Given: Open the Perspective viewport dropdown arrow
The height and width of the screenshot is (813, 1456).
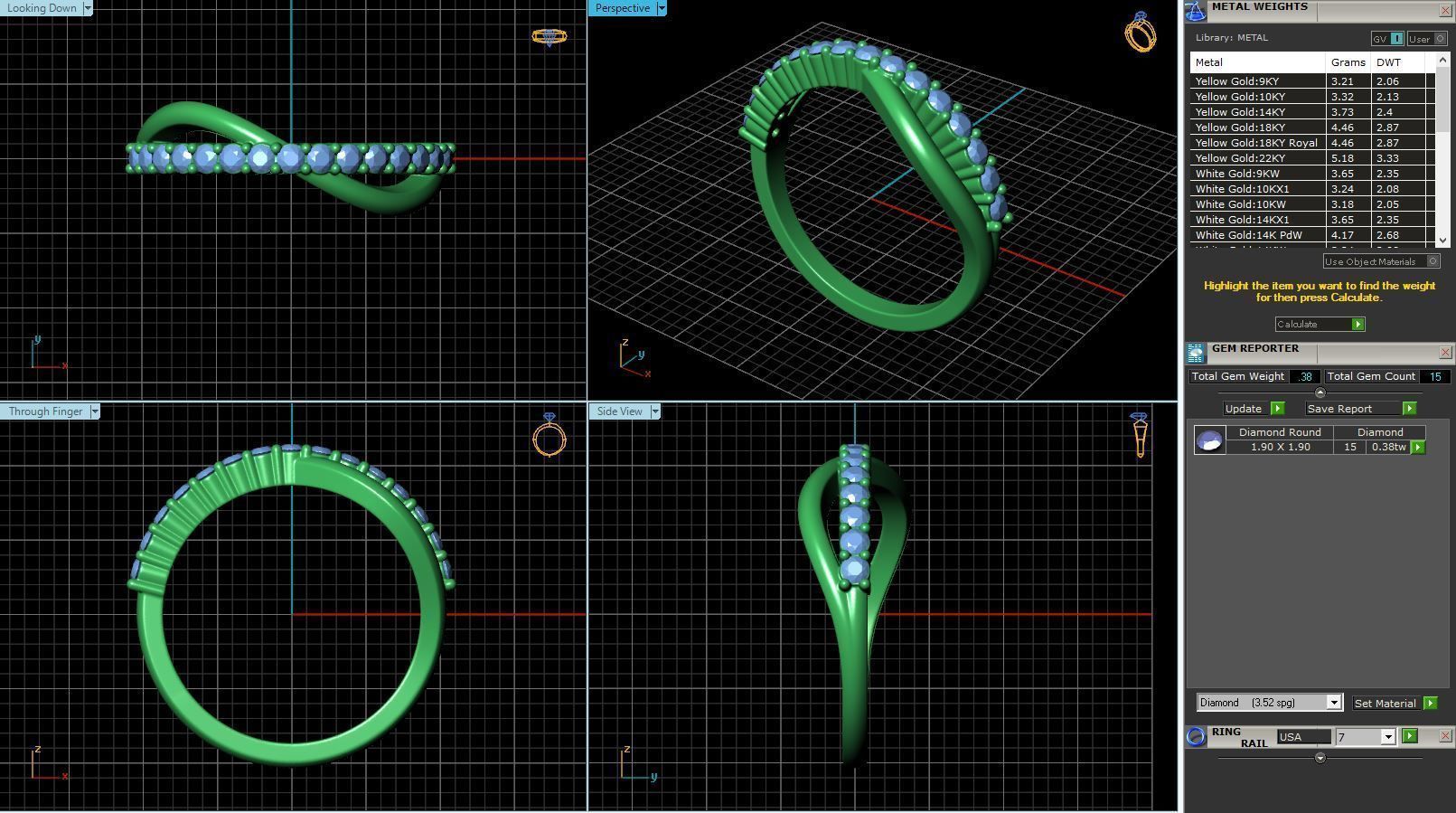Looking at the screenshot, I should (x=662, y=8).
